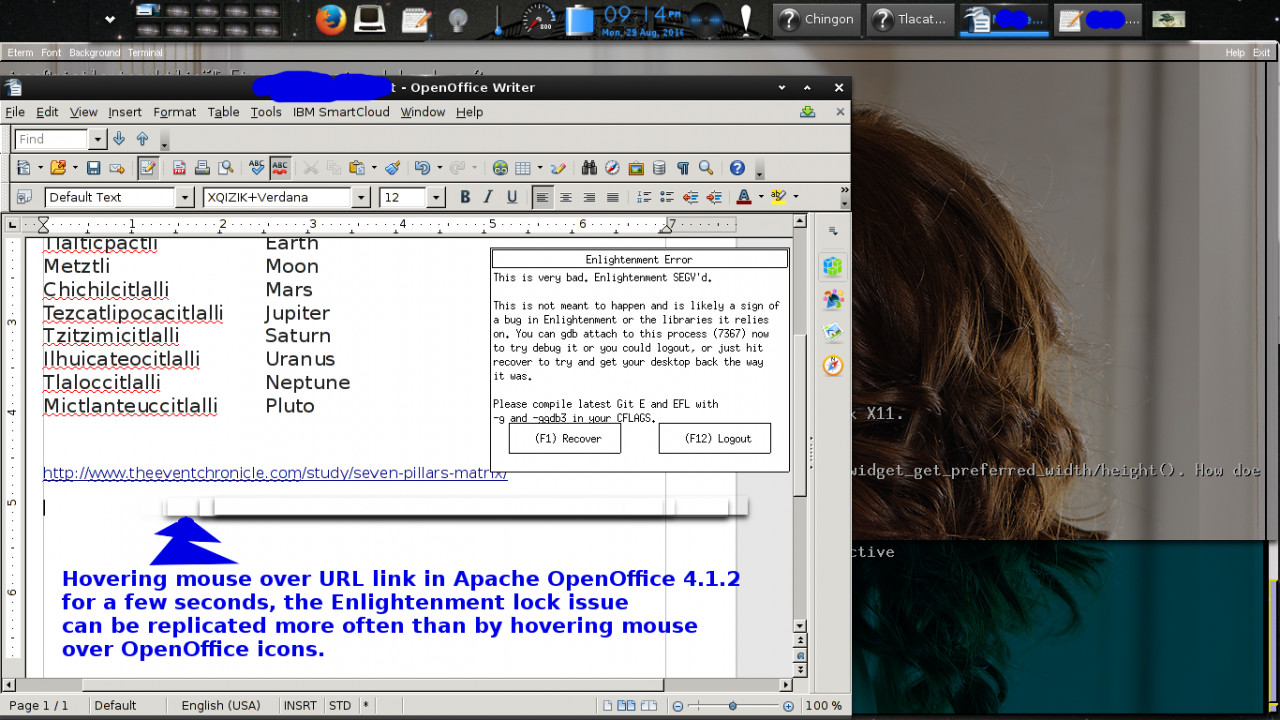Click the Print file directly icon

click(x=202, y=168)
